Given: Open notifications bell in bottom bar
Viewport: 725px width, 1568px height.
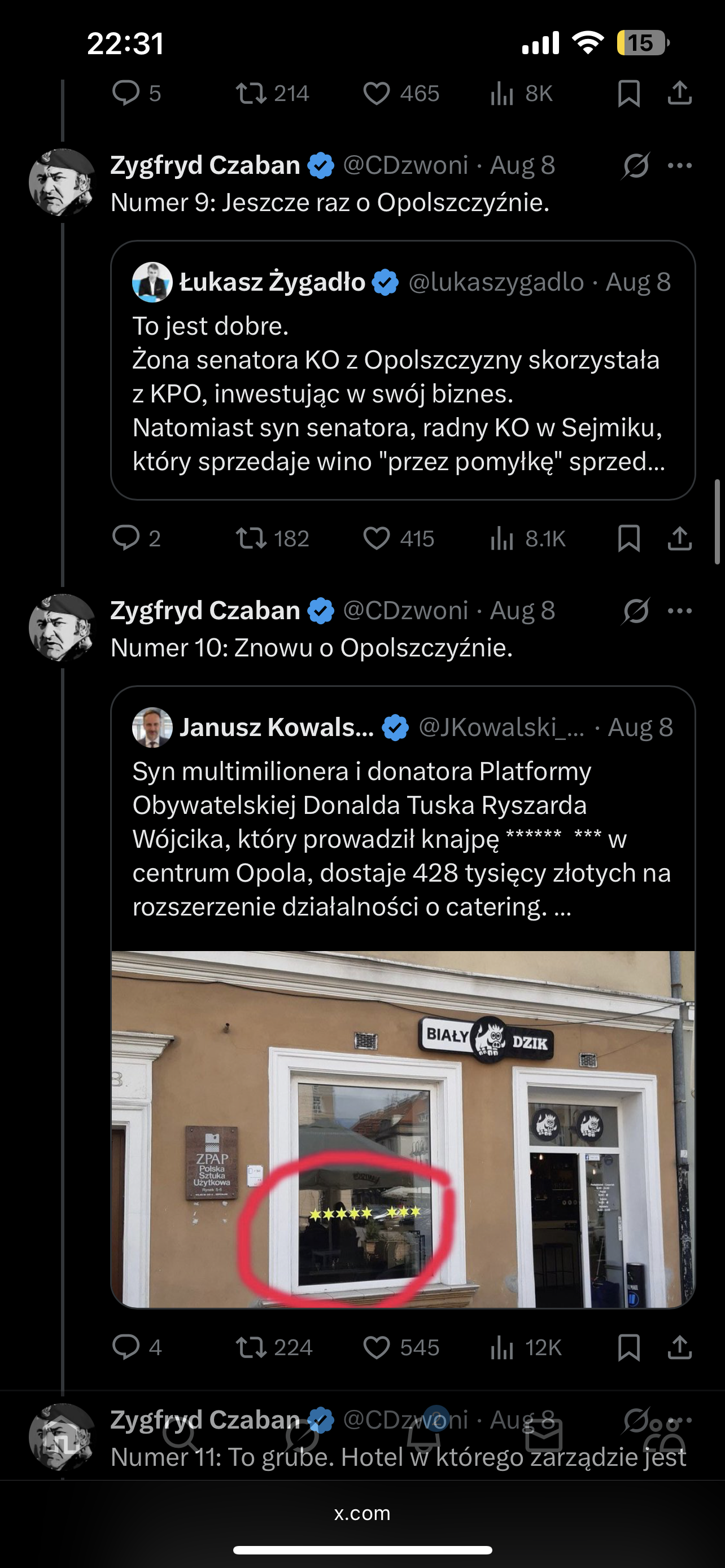Looking at the screenshot, I should pos(423,1436).
